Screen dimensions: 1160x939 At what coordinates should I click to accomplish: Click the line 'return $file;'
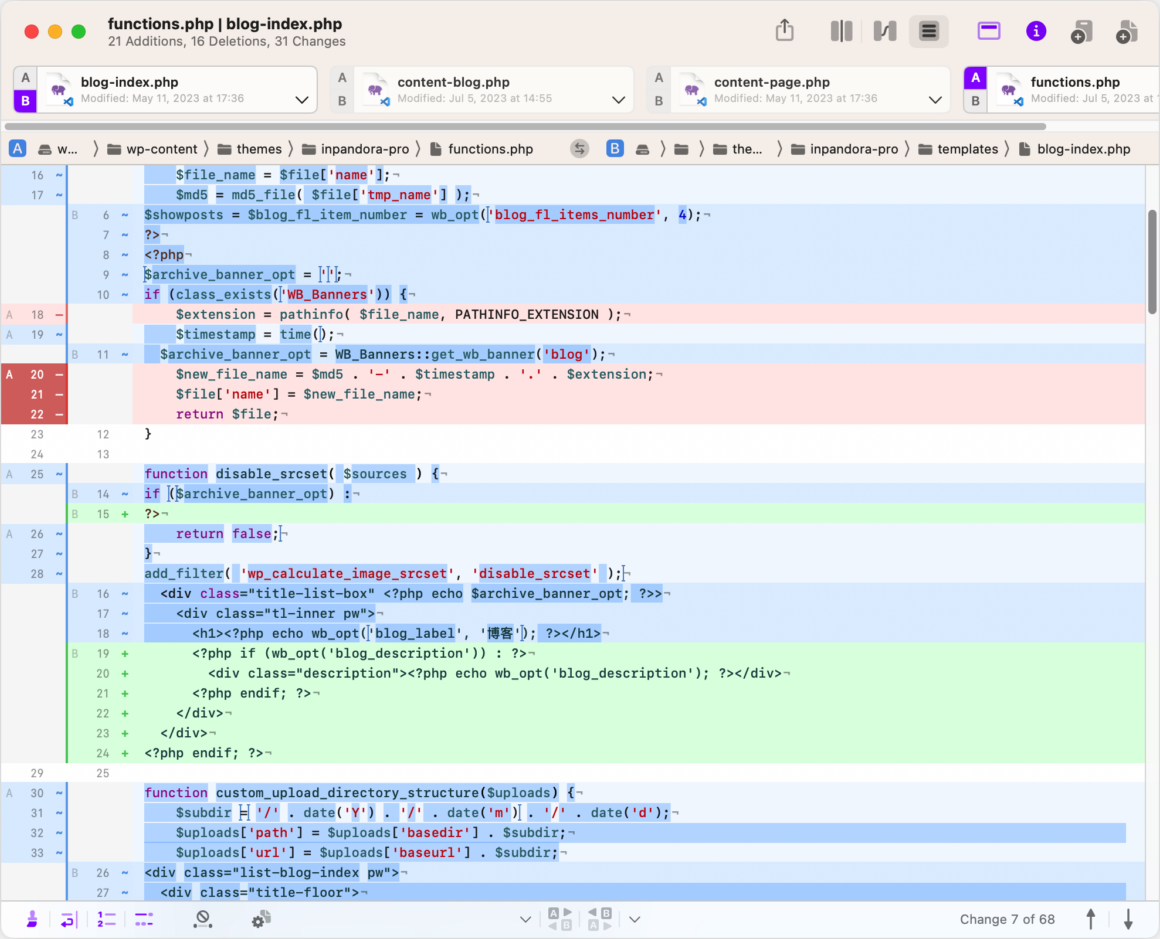(x=227, y=414)
